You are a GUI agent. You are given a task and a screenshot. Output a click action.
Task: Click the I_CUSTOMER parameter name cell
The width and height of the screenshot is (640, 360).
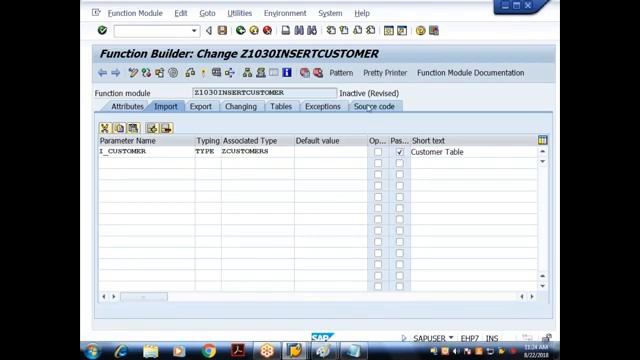147,151
